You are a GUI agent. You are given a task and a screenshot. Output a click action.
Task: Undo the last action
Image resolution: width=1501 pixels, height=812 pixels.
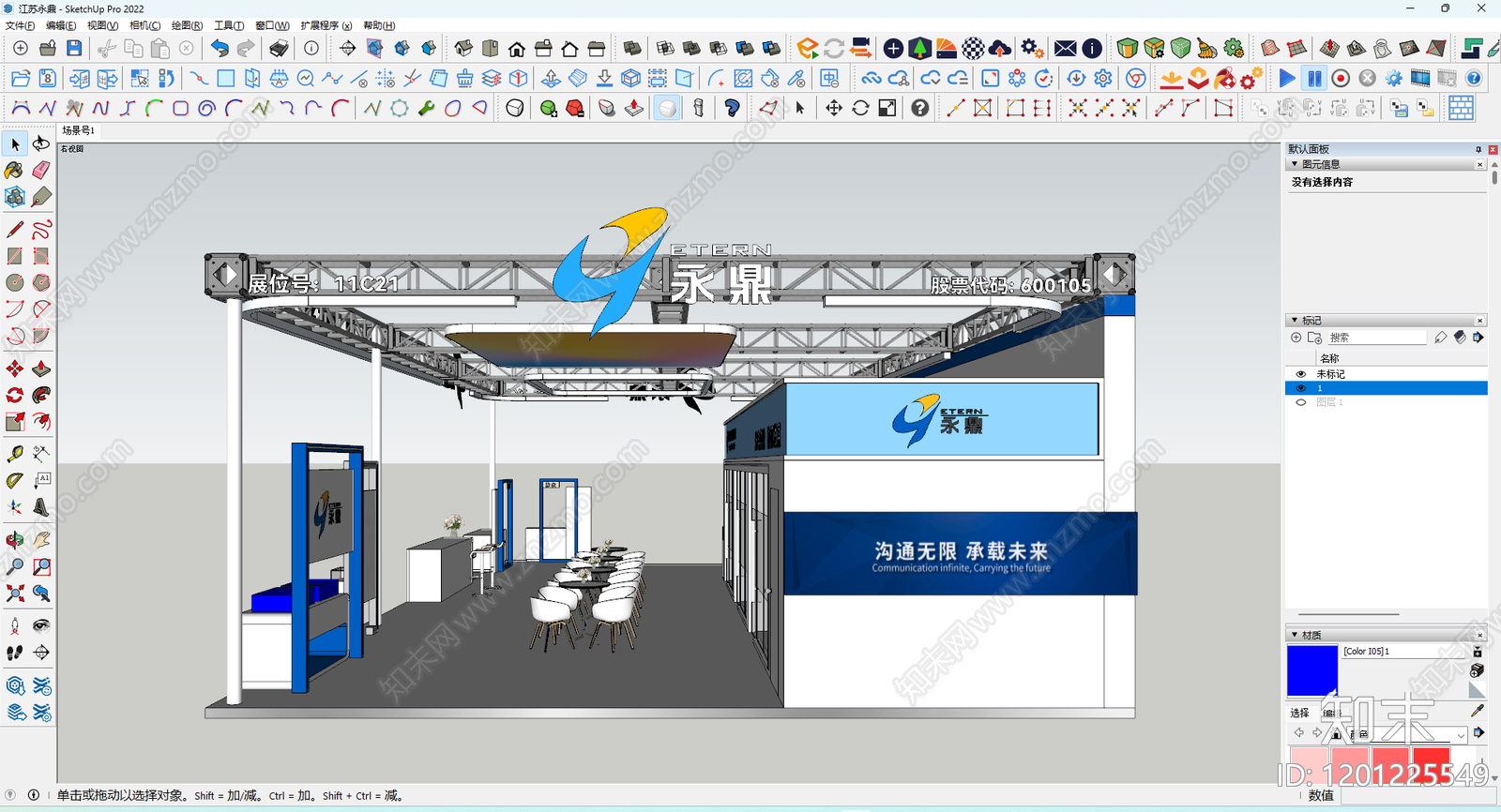pos(220,48)
